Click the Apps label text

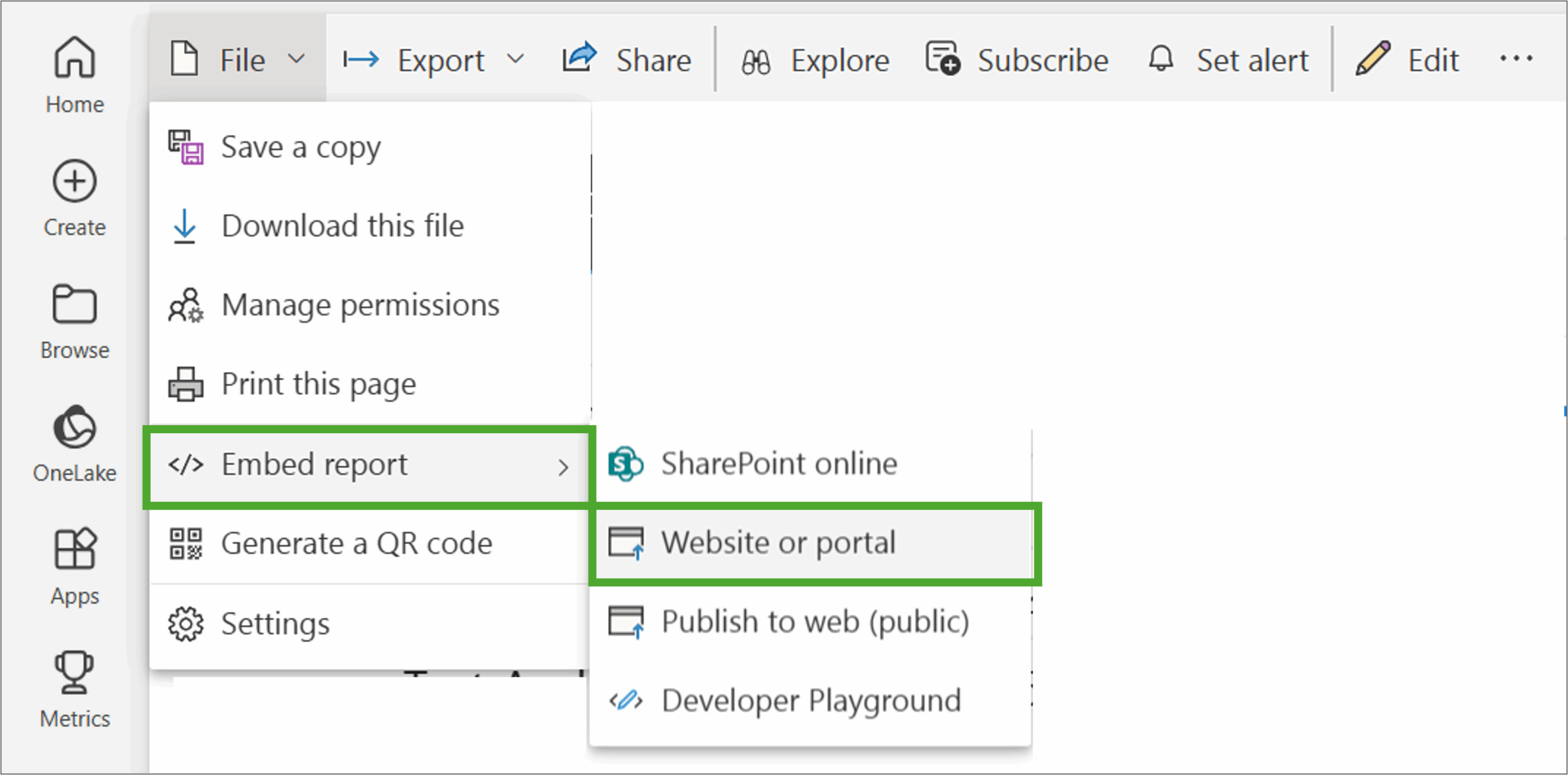click(75, 596)
